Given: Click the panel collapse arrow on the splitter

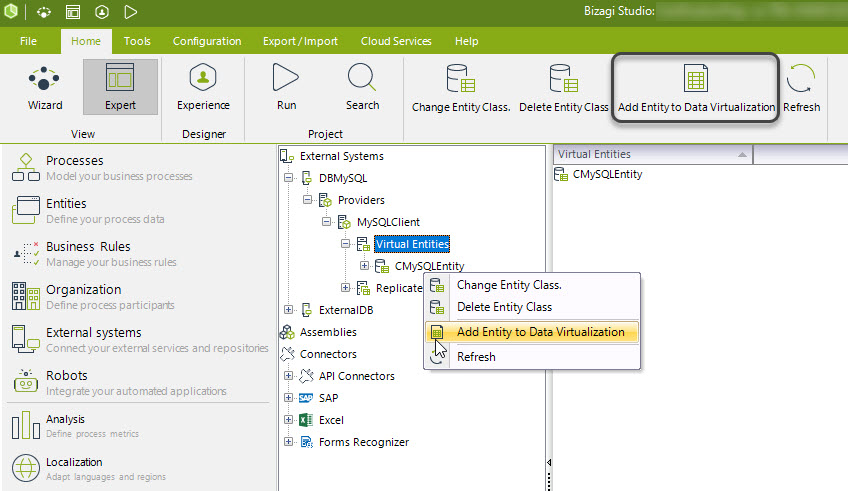Looking at the screenshot, I should (x=549, y=462).
